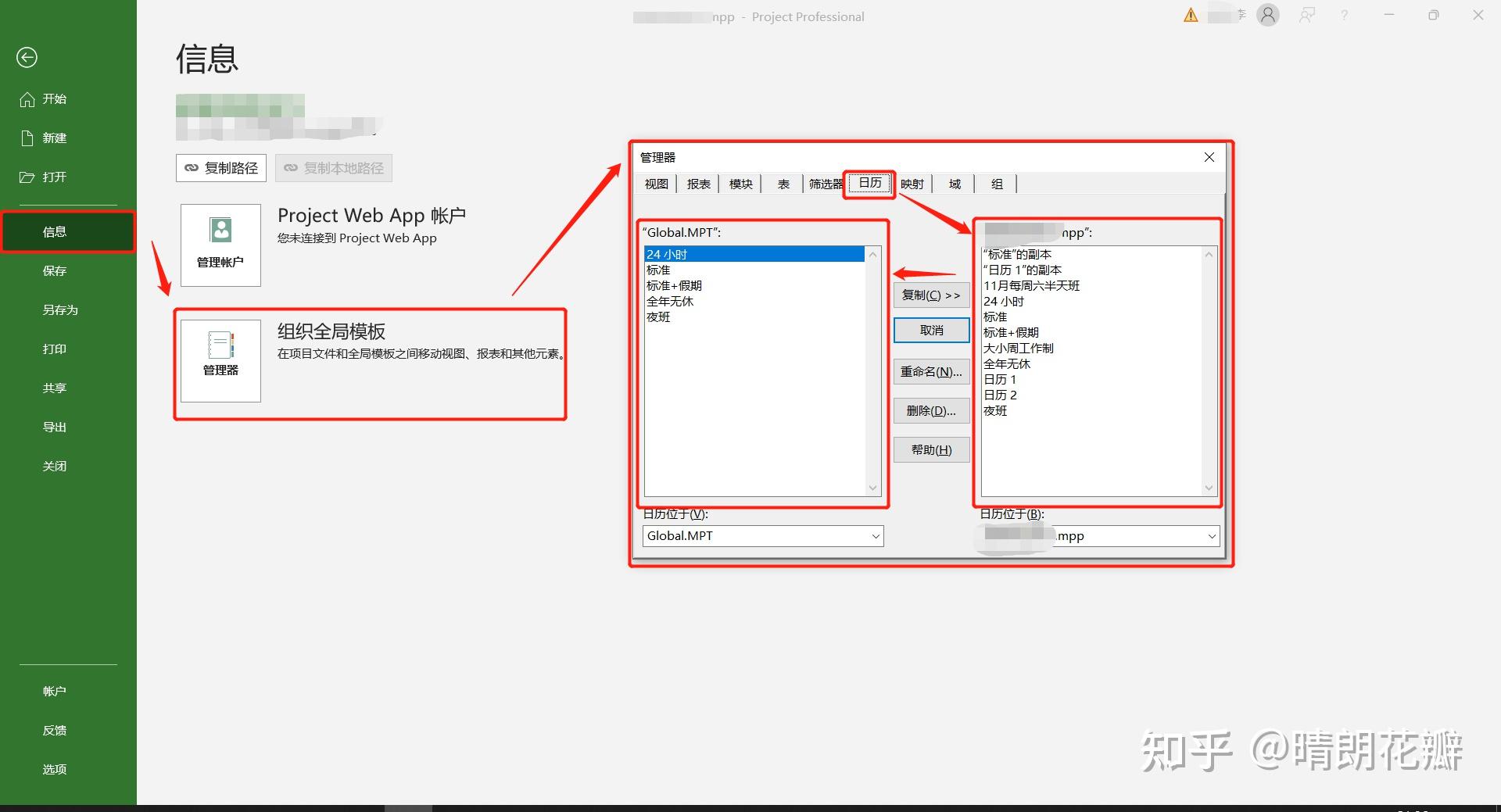This screenshot has width=1501, height=812.
Task: Select 大小周工作制 calendar
Action: (1091, 349)
